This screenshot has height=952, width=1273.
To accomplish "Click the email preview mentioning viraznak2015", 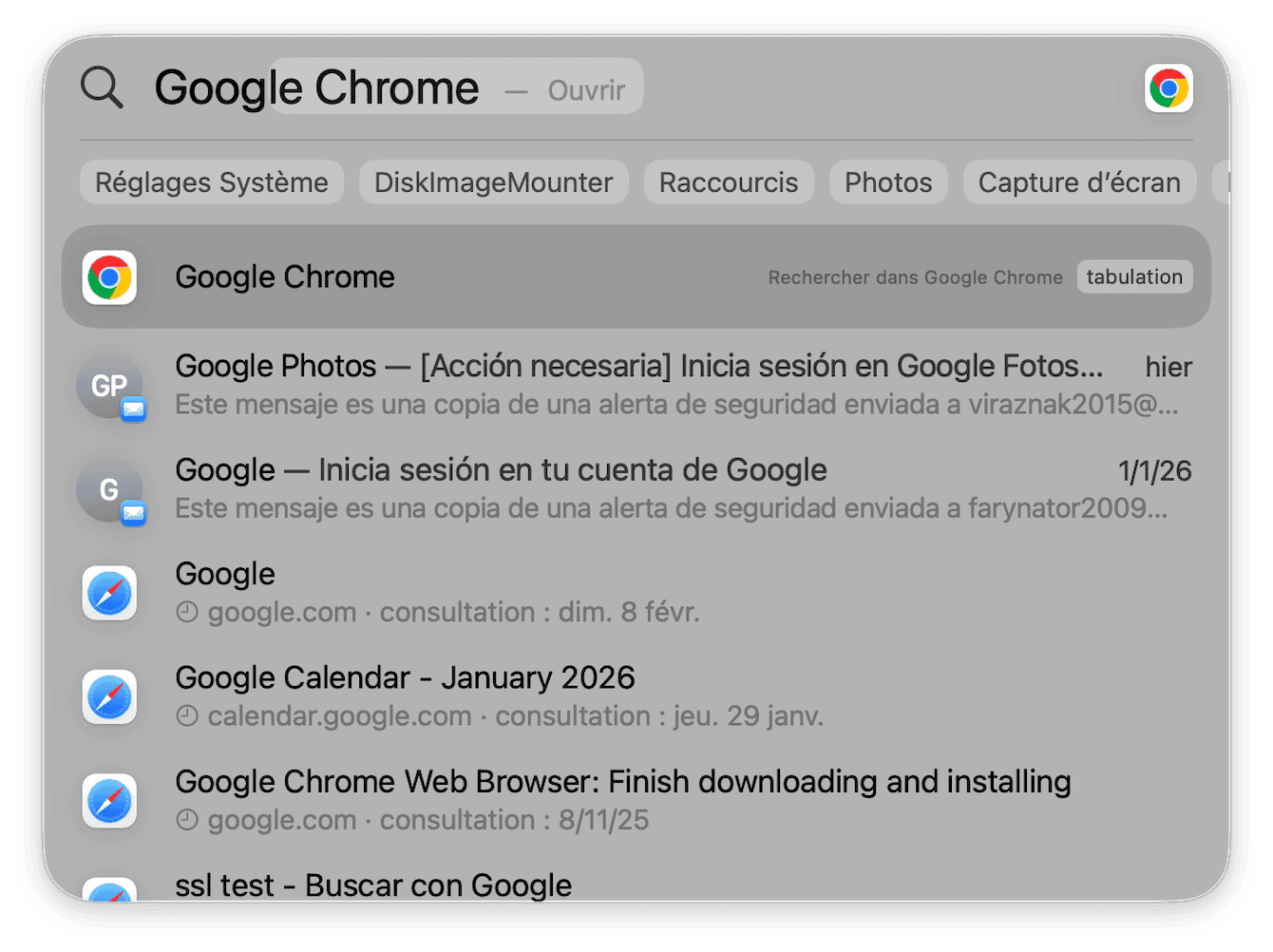I will (x=676, y=405).
